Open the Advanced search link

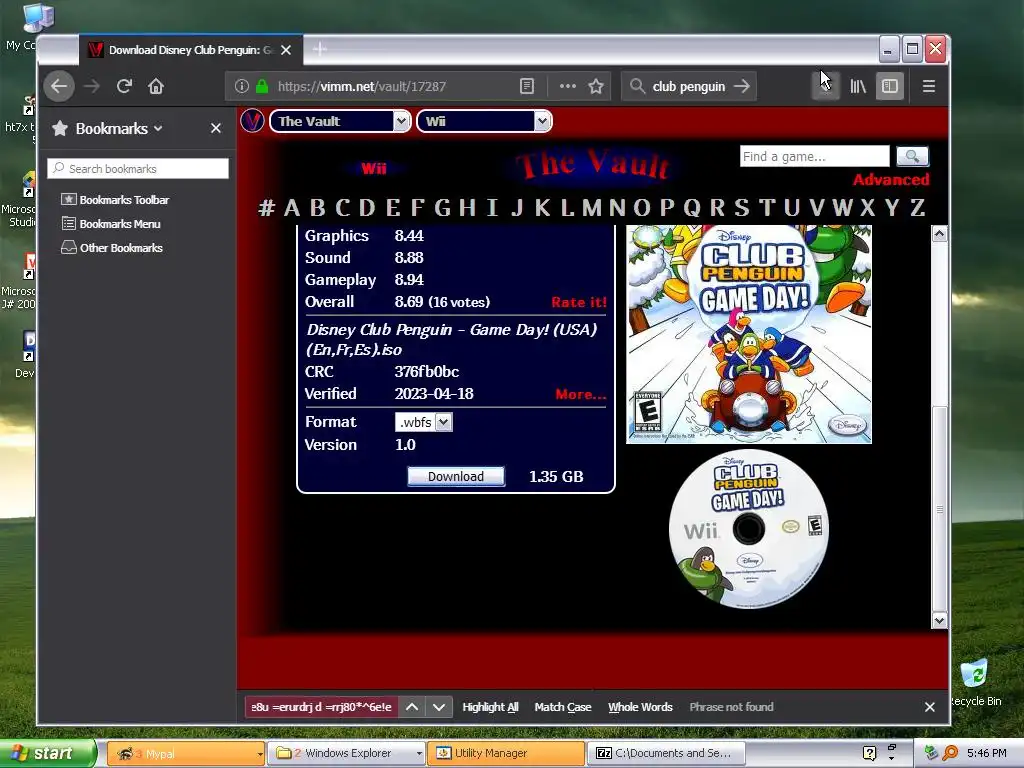pos(891,180)
